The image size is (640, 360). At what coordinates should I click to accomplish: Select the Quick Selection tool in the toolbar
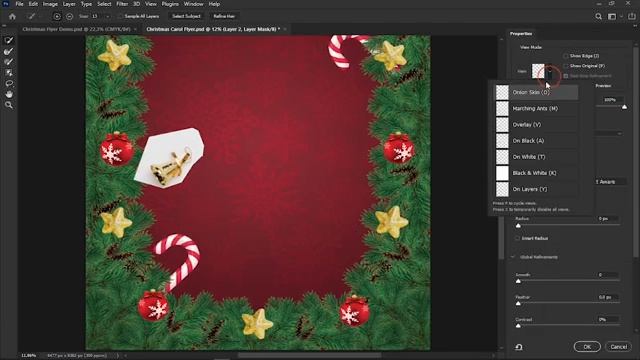point(9,40)
